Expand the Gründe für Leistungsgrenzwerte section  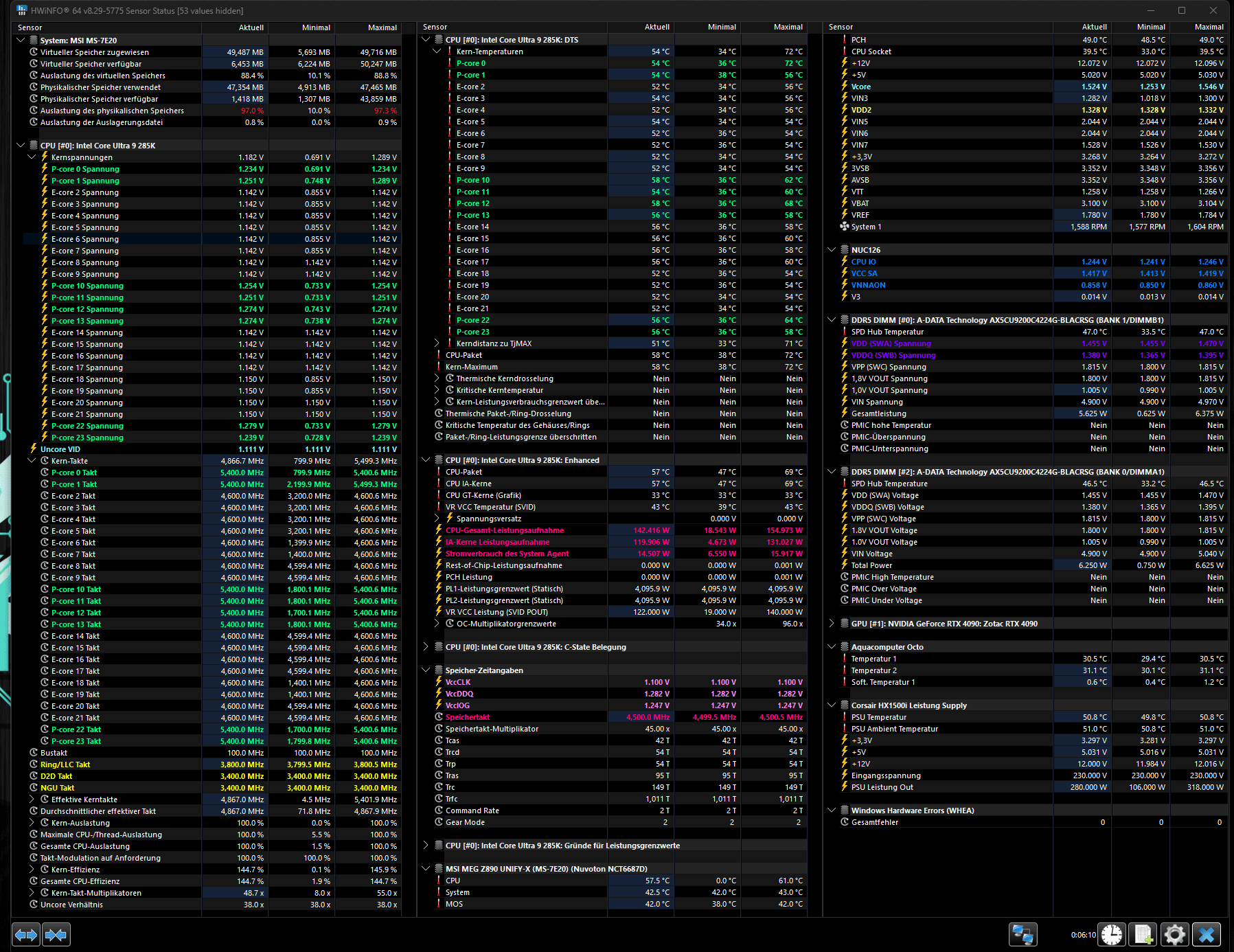click(426, 846)
